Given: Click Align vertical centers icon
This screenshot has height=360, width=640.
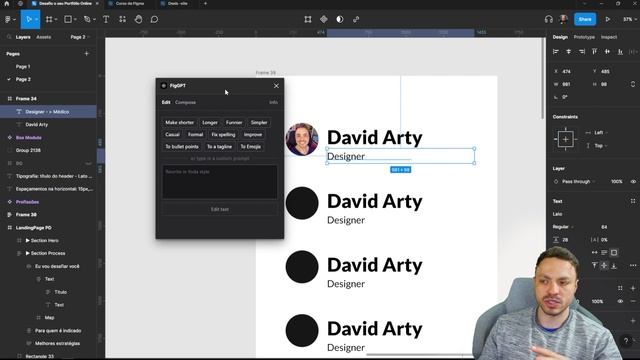Looking at the screenshot, I should point(607,51).
